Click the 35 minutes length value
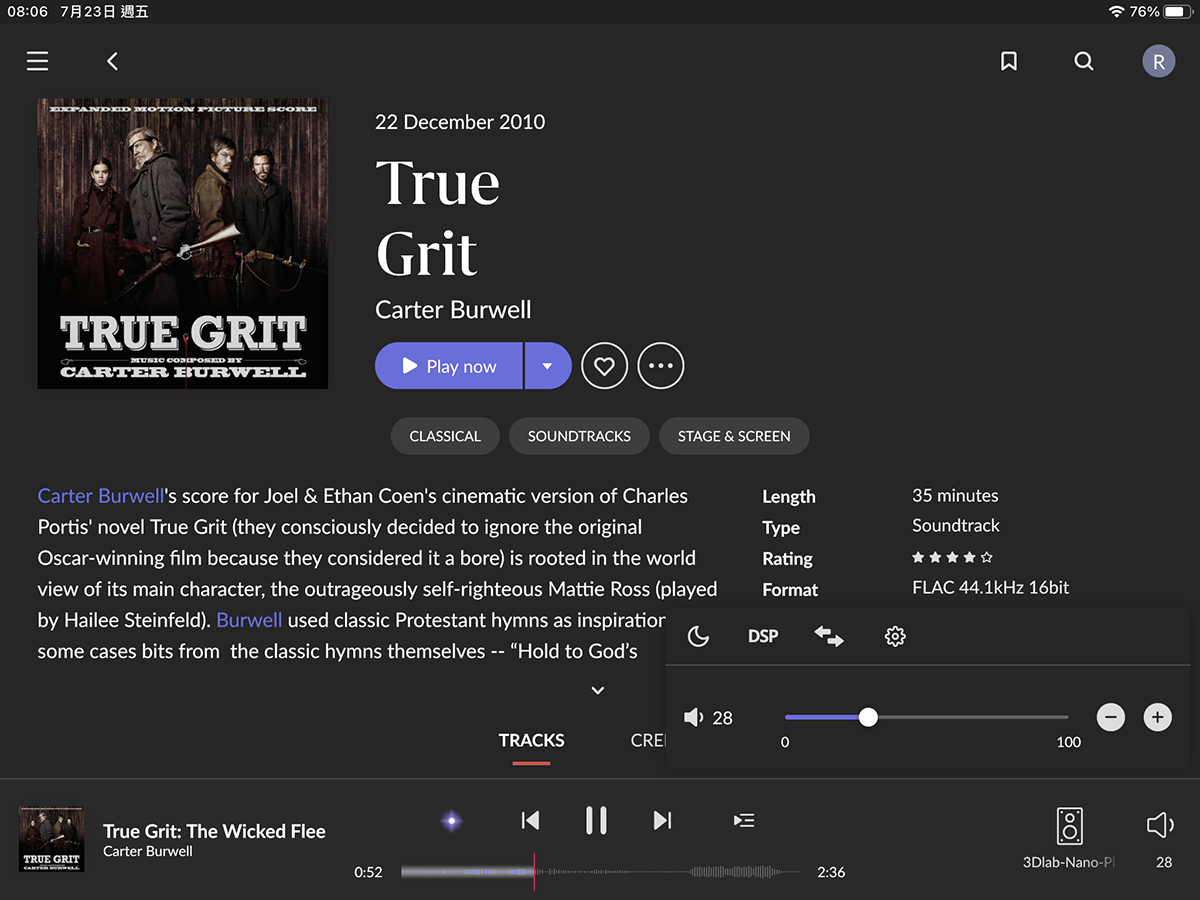The height and width of the screenshot is (900, 1200). point(955,495)
